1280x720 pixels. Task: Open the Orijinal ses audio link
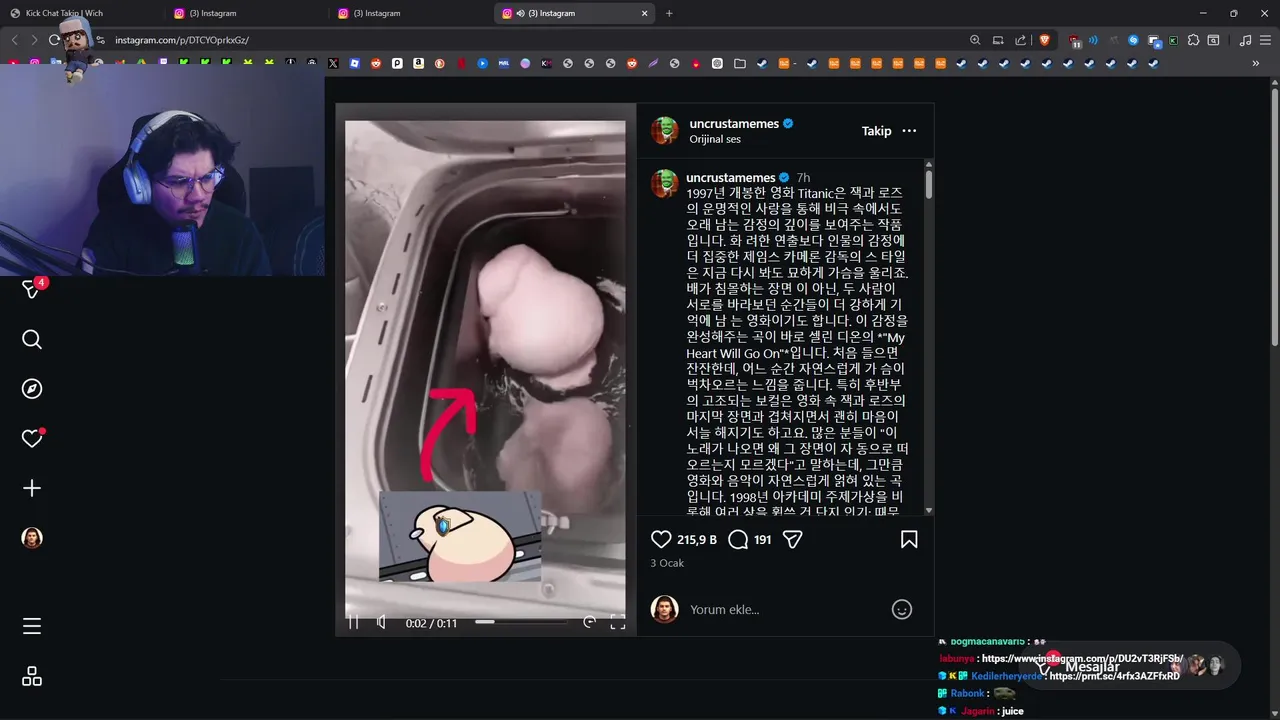pyautogui.click(x=715, y=139)
